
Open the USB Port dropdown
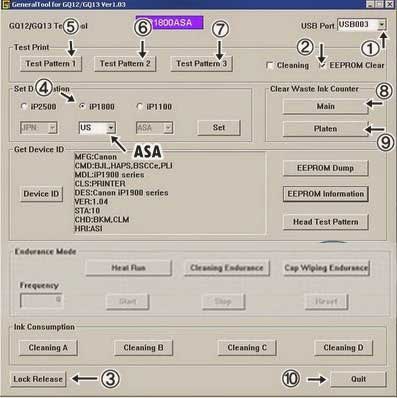click(382, 24)
